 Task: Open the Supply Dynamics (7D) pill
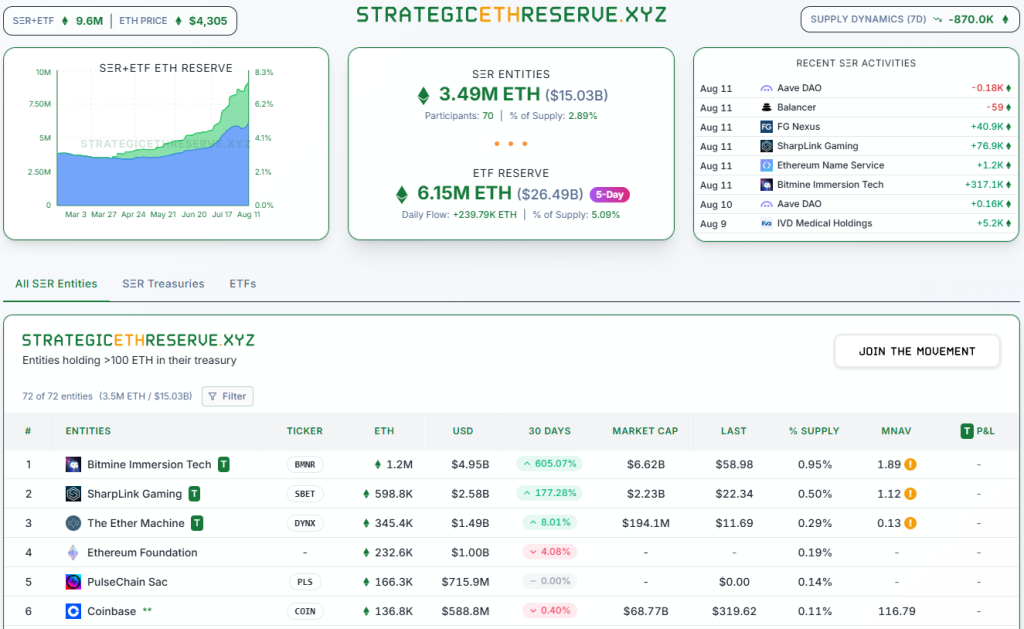(908, 19)
